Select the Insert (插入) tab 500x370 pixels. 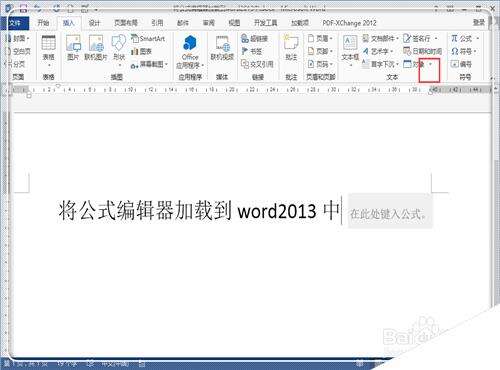click(x=69, y=23)
